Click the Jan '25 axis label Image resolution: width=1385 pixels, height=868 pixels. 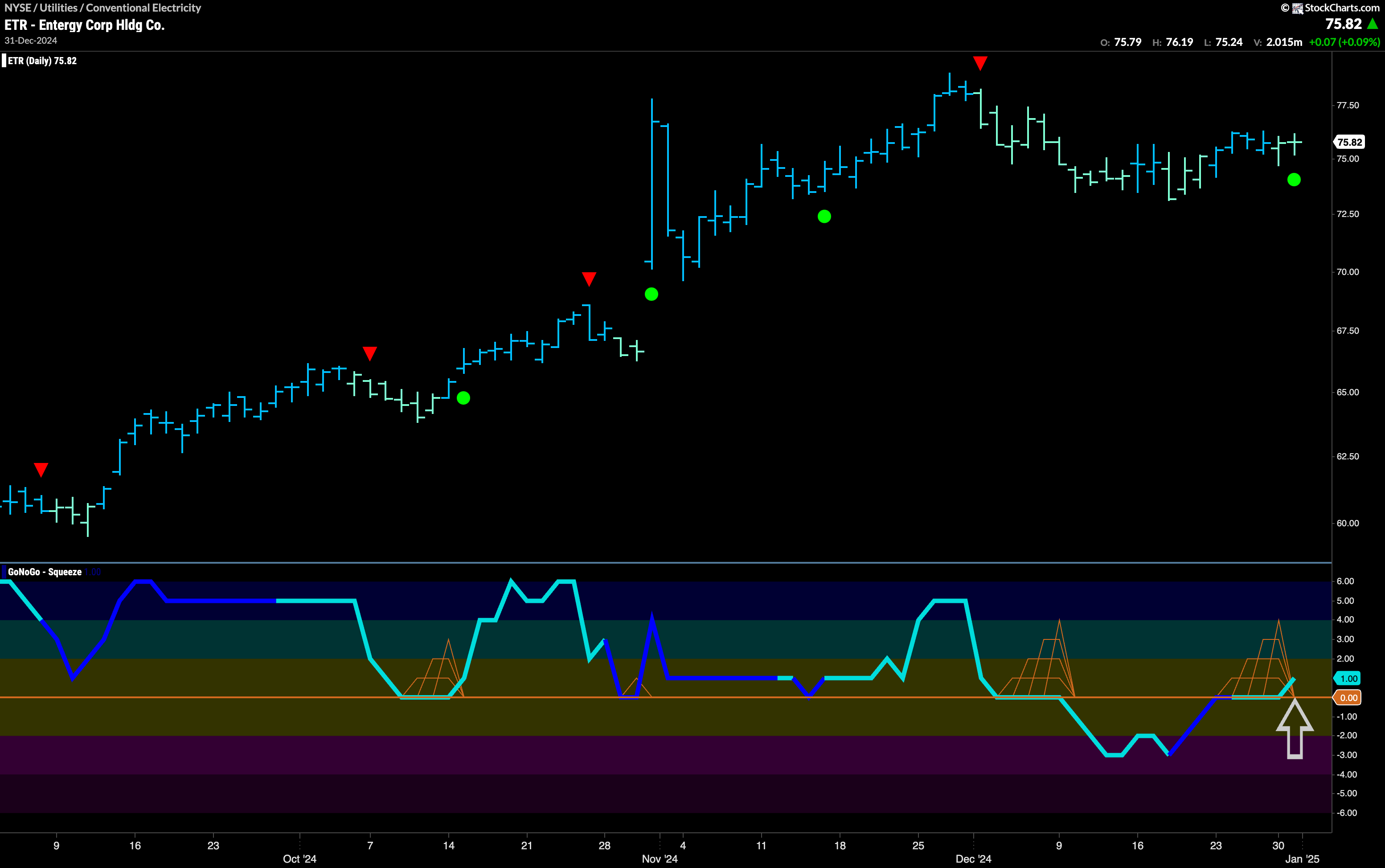click(1303, 859)
